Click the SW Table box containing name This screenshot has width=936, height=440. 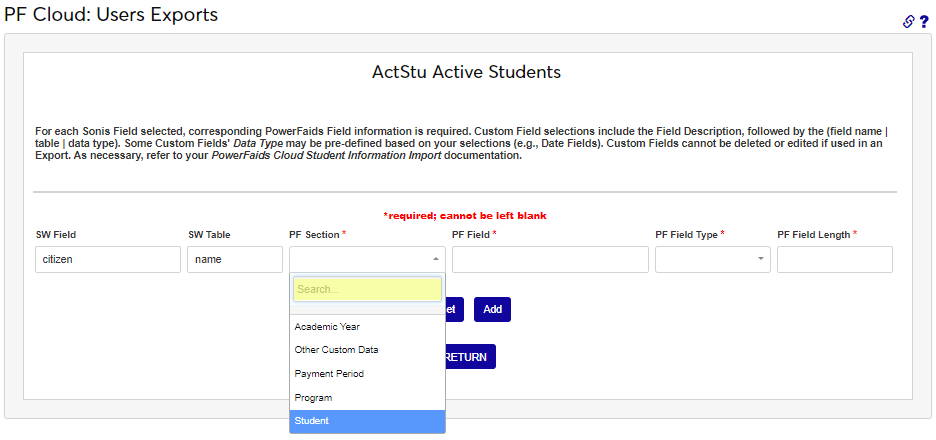coord(234,259)
